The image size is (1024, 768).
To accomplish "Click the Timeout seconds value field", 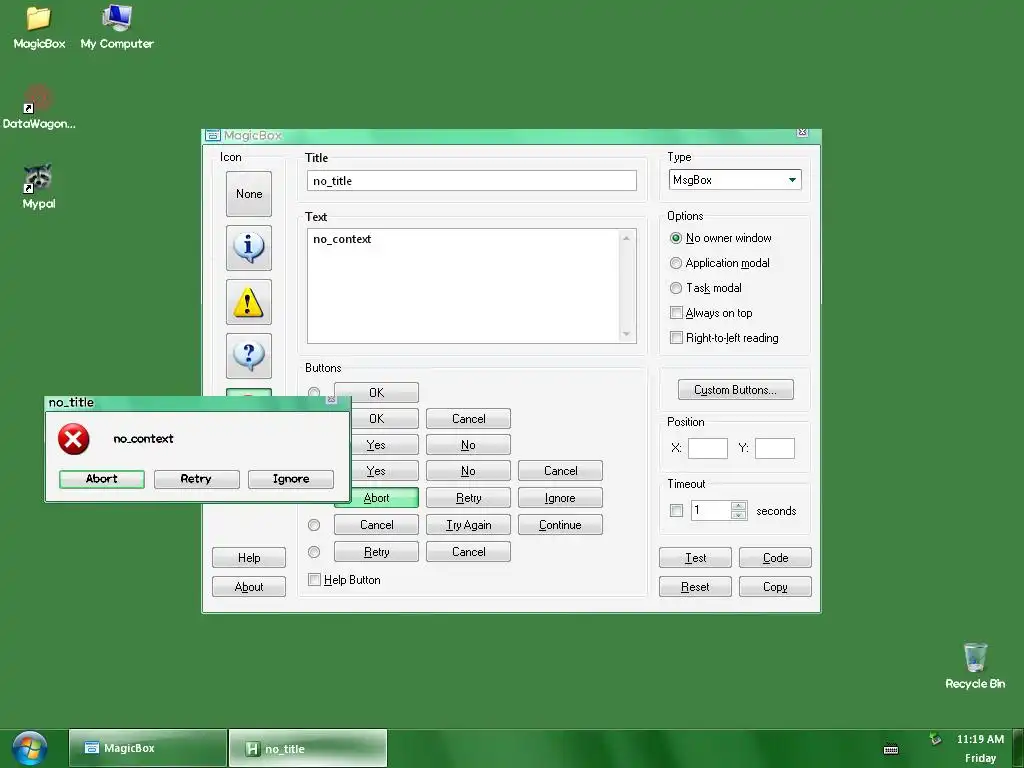I will (711, 511).
